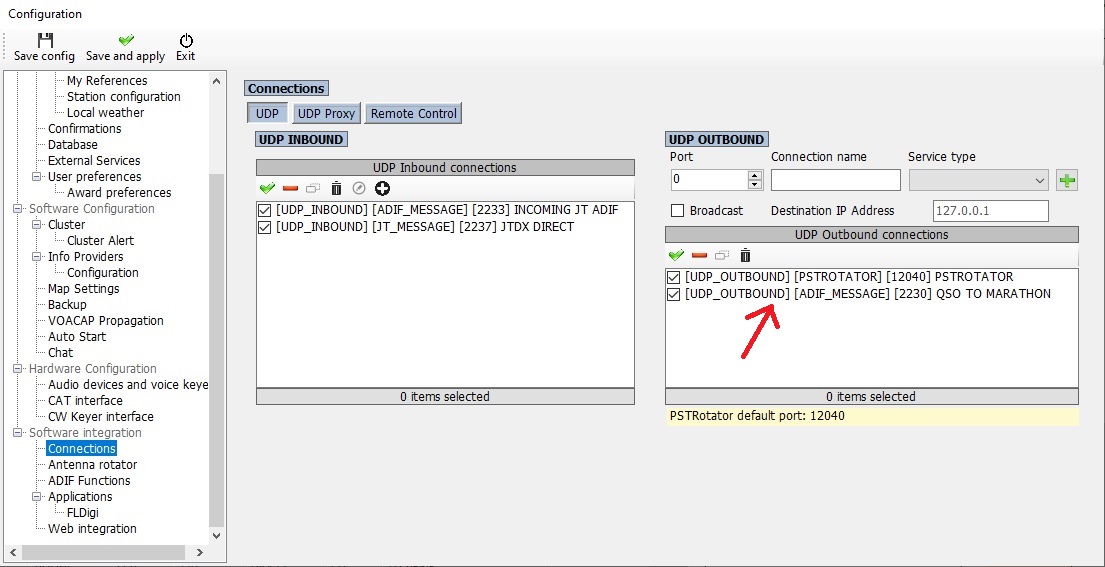This screenshot has width=1105, height=567.
Task: Open VOACAP Propagation in the tree
Action: tap(106, 321)
